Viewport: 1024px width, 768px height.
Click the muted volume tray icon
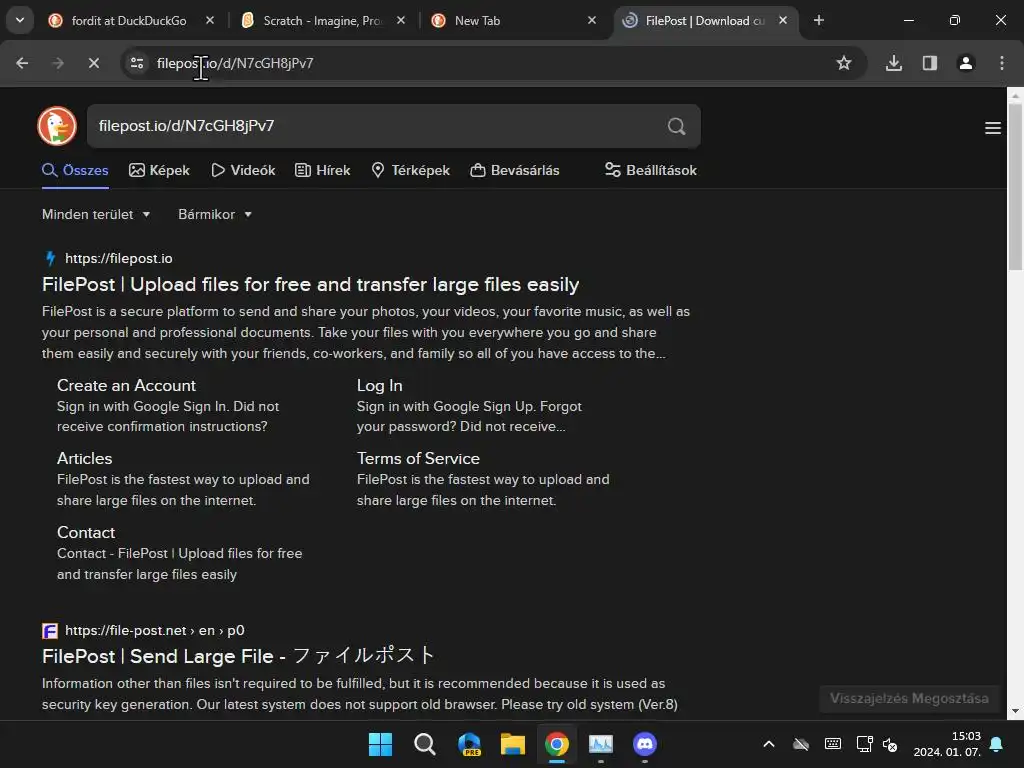point(889,744)
